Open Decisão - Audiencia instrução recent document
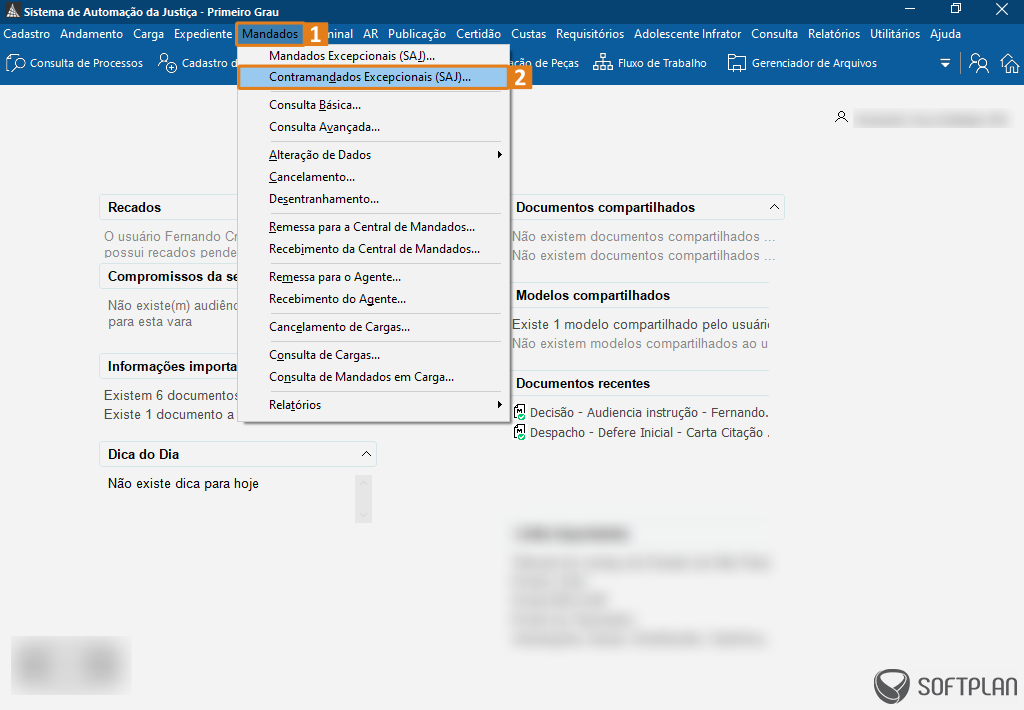The height and width of the screenshot is (710, 1024). pos(649,413)
